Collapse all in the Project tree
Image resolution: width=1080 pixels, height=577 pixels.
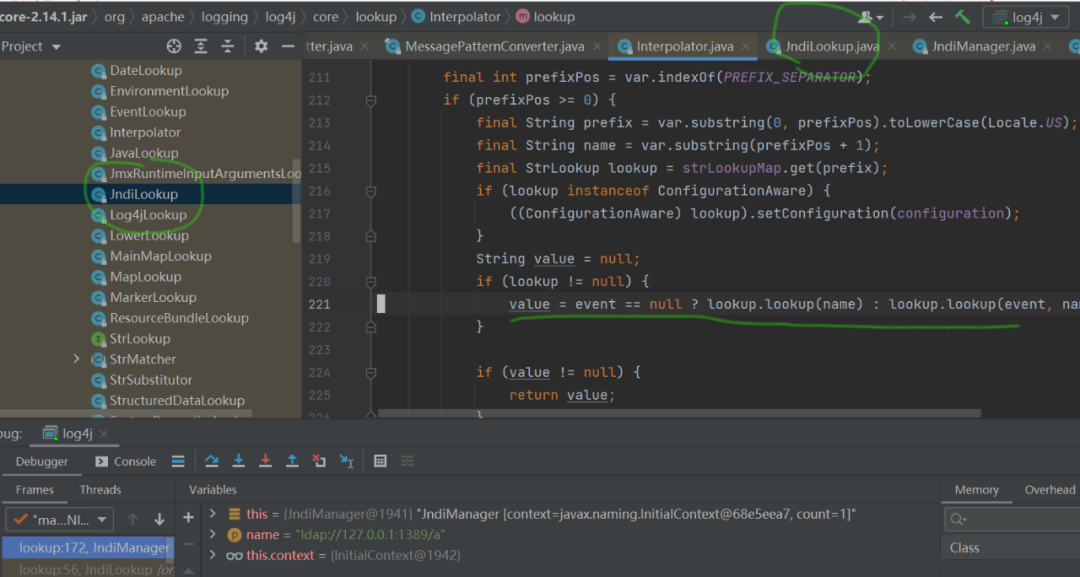click(228, 46)
